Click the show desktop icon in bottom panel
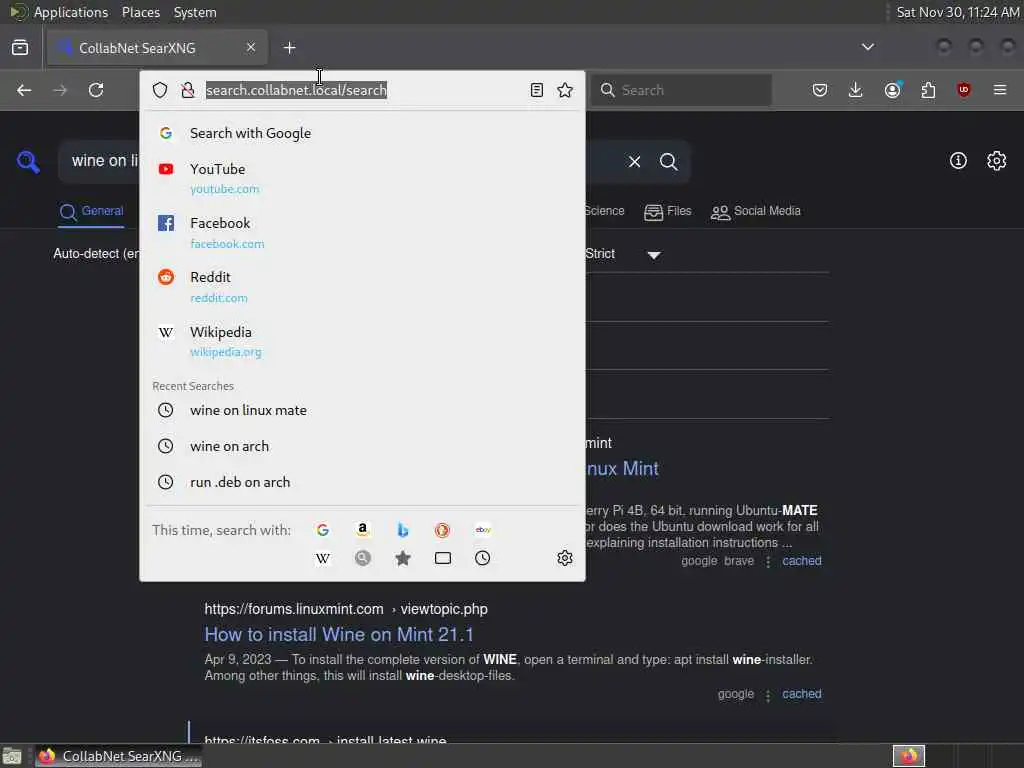This screenshot has height=768, width=1024. [12, 756]
